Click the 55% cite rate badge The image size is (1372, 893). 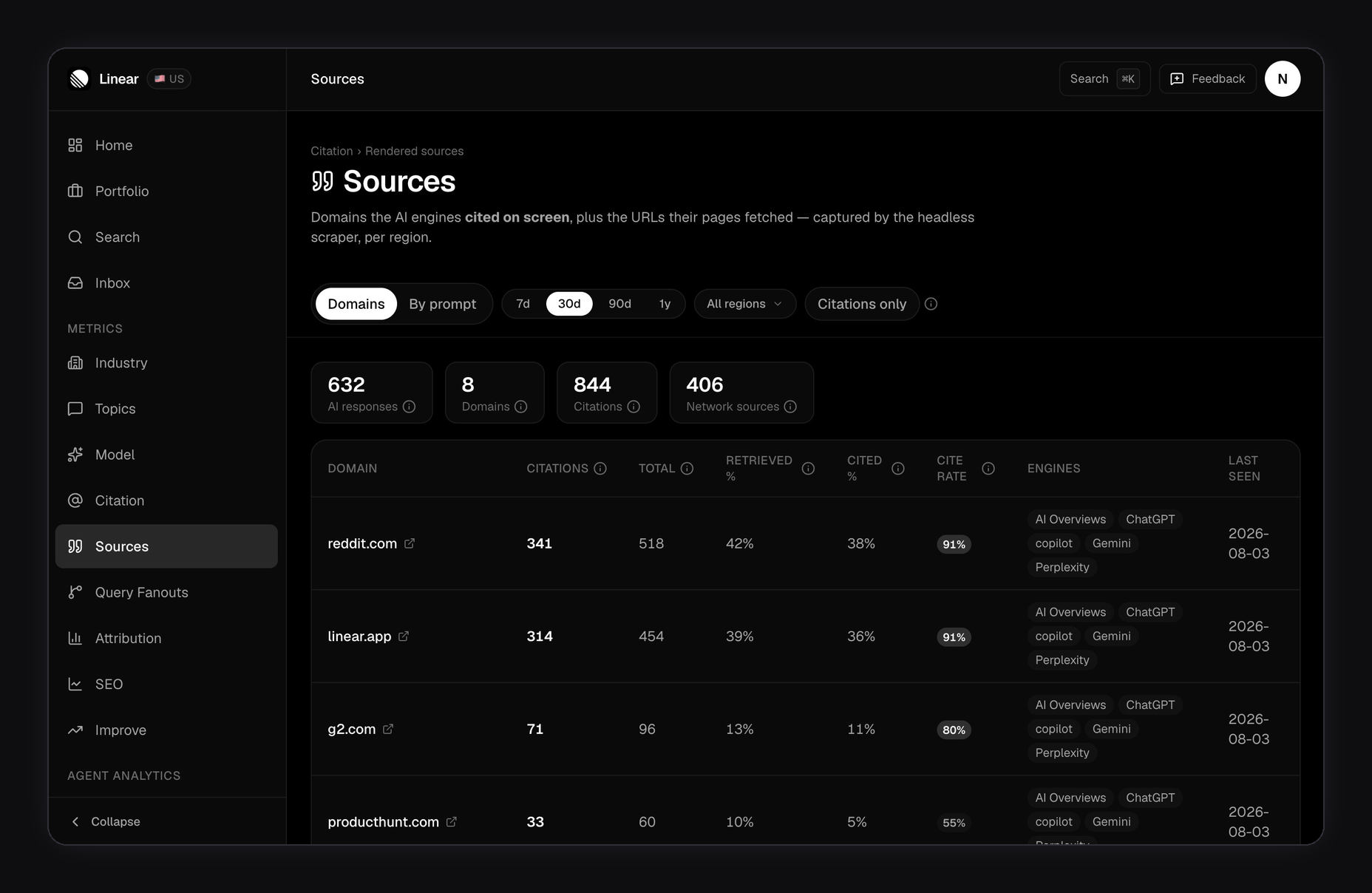tap(954, 822)
